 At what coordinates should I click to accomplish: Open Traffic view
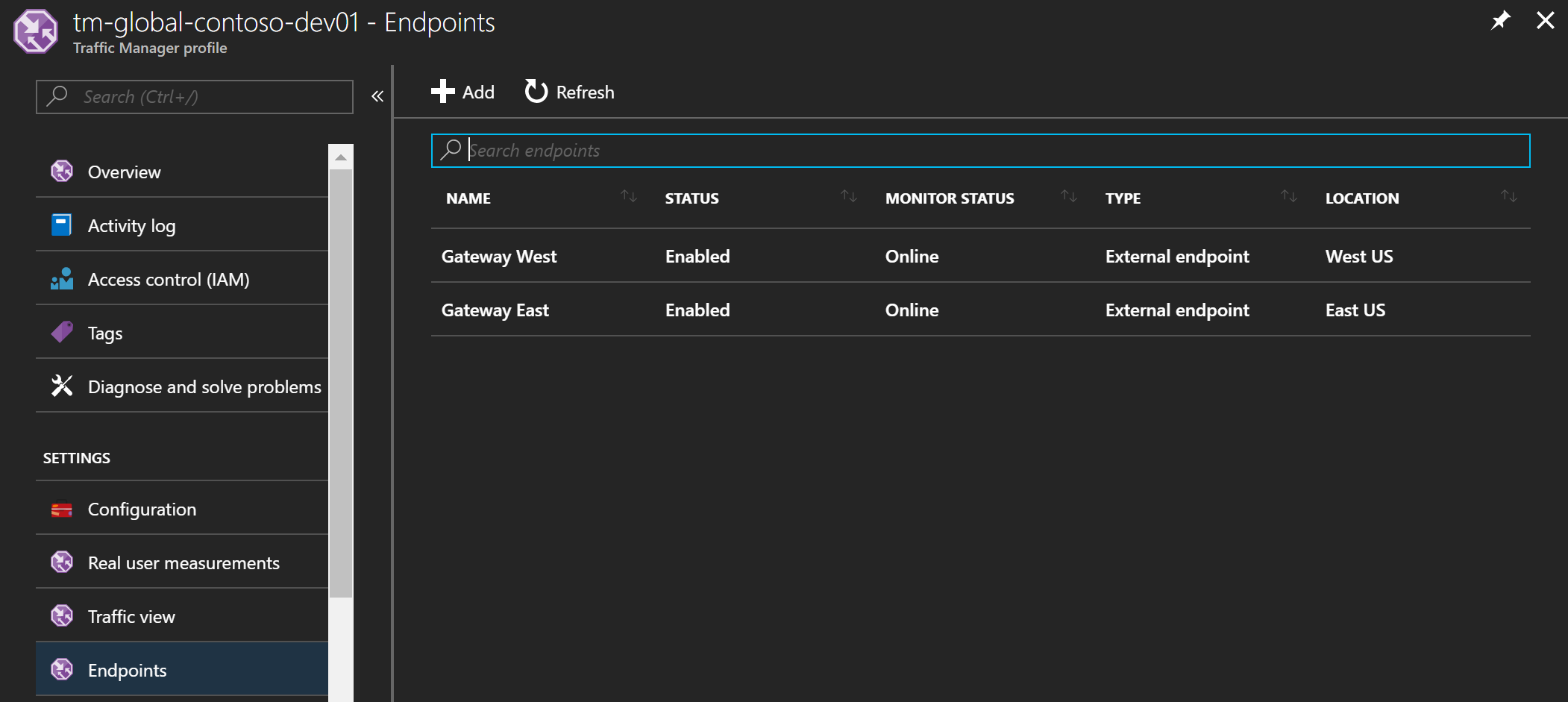click(x=182, y=616)
